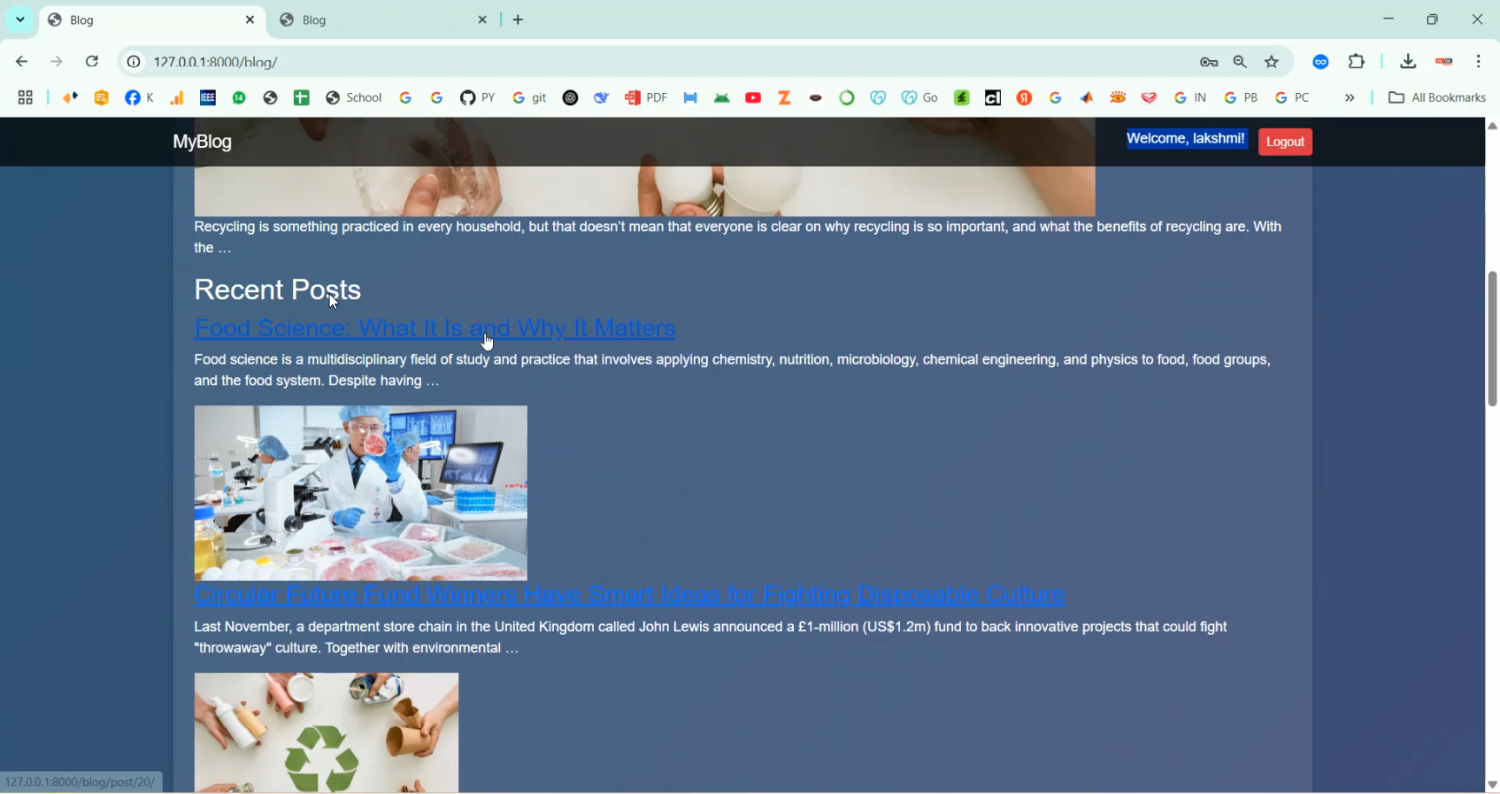Click the password manager key icon
The height and width of the screenshot is (794, 1500).
1209,62
